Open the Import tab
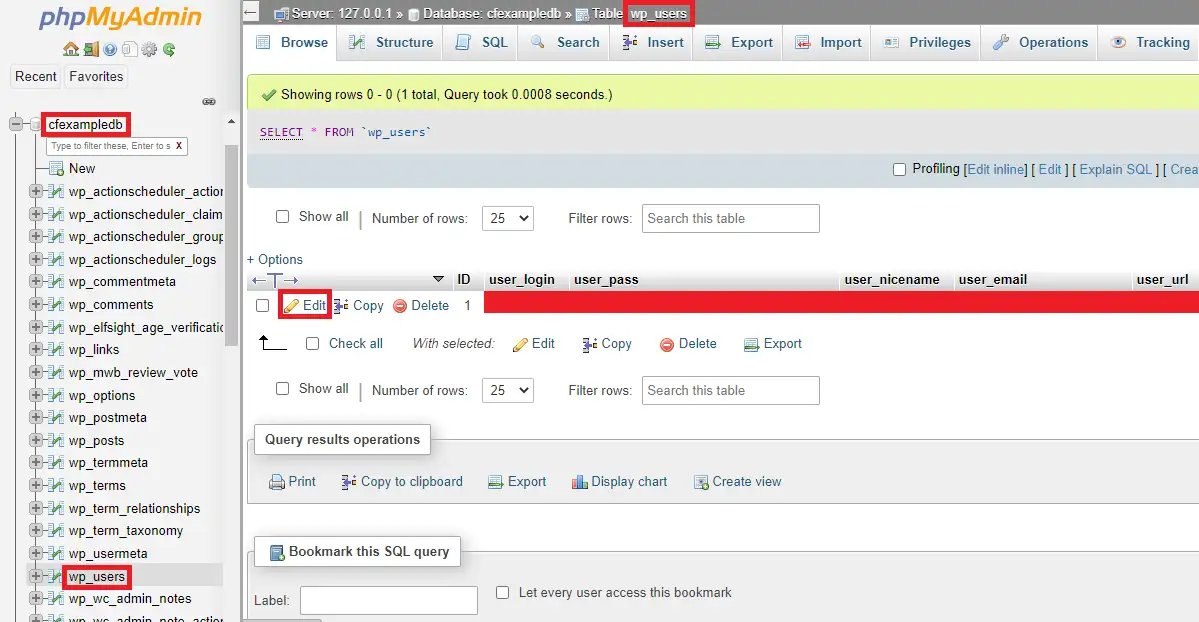 pos(828,43)
